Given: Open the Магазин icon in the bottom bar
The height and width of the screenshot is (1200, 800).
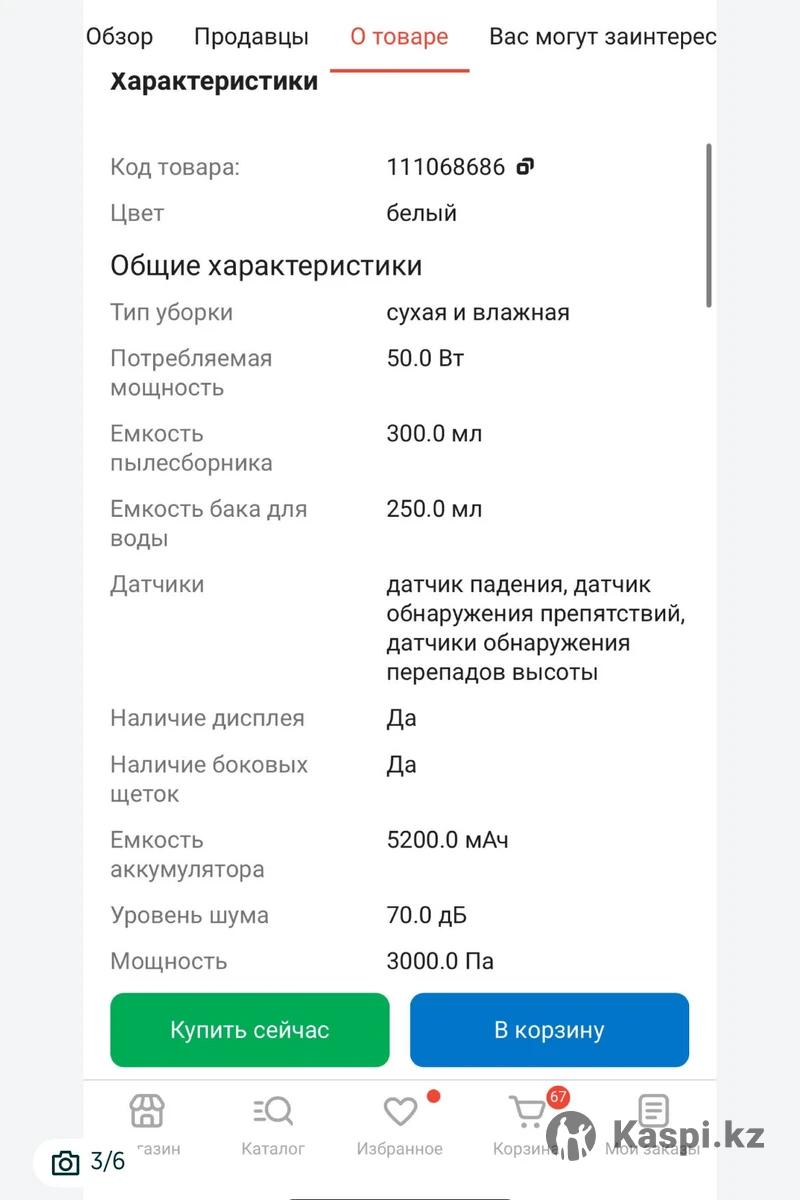Looking at the screenshot, I should coord(147,1111).
